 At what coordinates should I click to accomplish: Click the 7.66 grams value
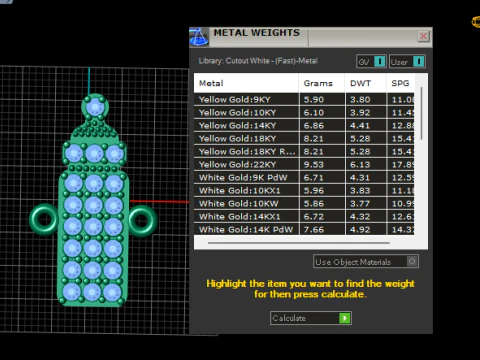(314, 230)
